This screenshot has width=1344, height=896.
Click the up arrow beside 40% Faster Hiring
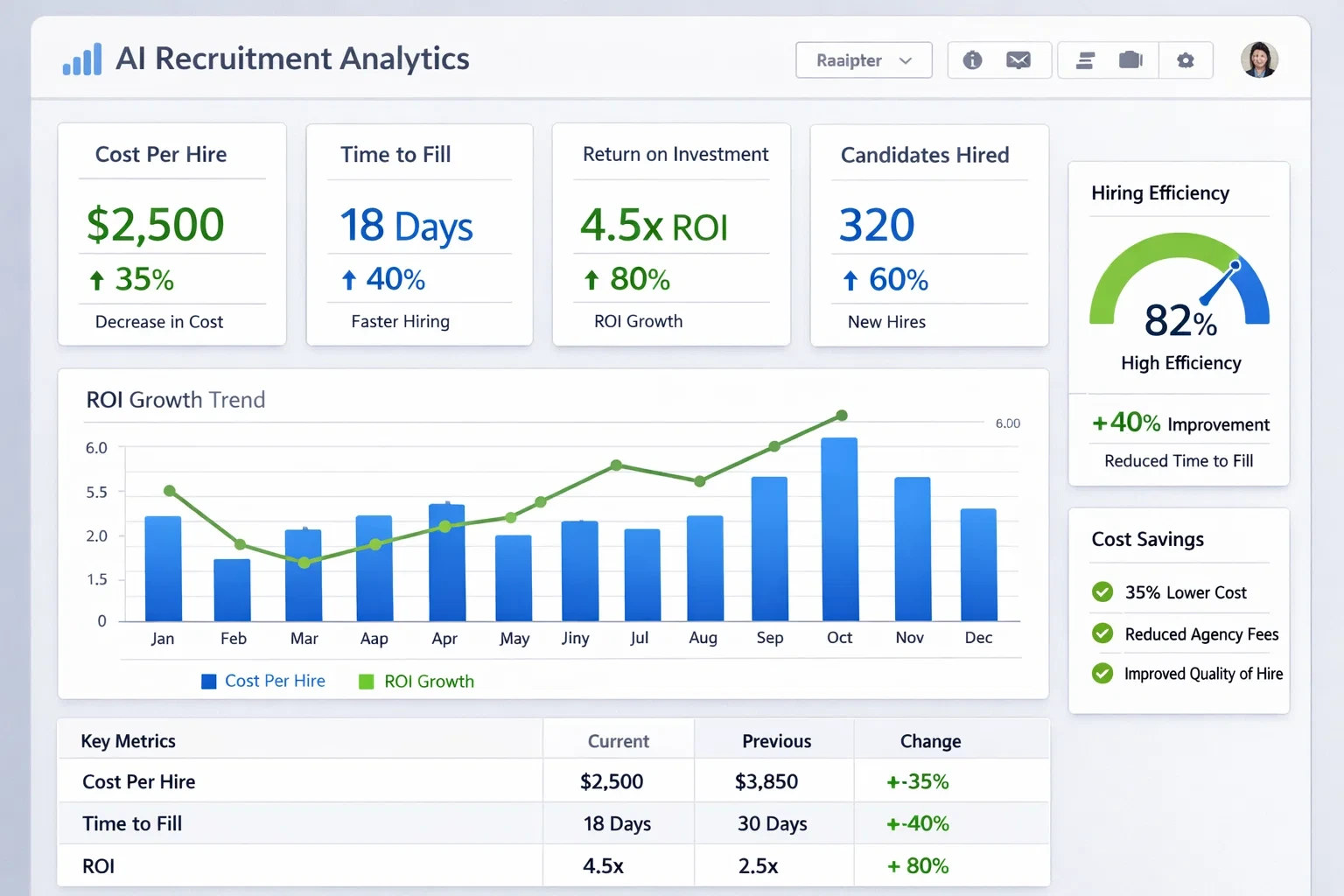(348, 280)
